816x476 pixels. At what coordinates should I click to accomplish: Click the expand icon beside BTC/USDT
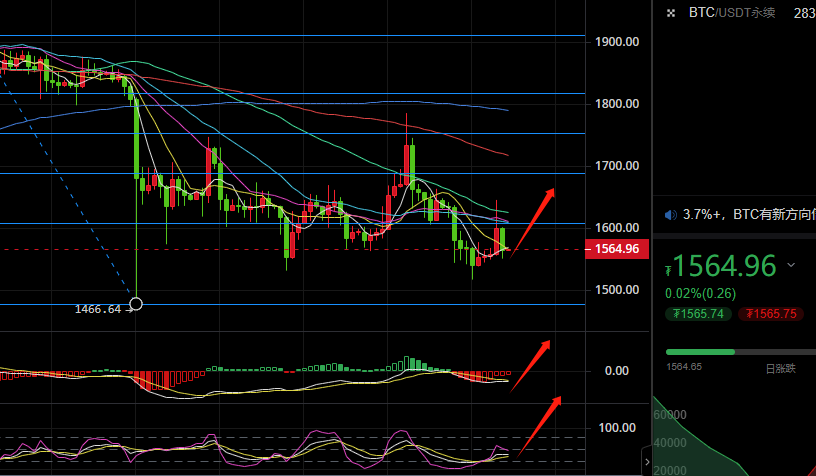670,13
